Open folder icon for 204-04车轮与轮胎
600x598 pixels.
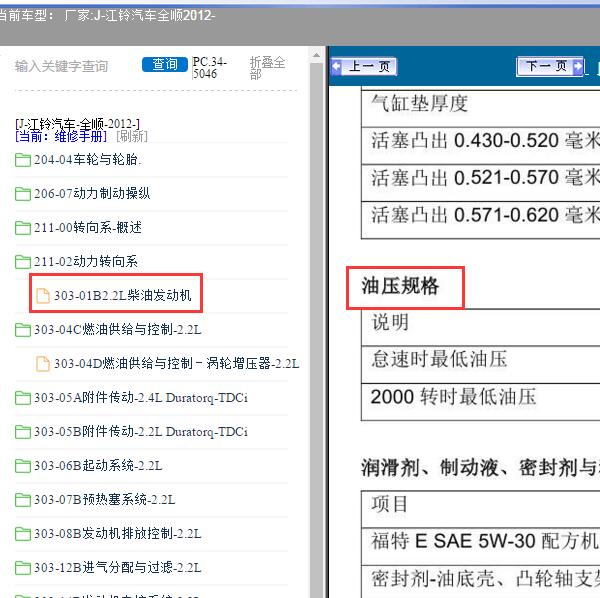(23, 160)
